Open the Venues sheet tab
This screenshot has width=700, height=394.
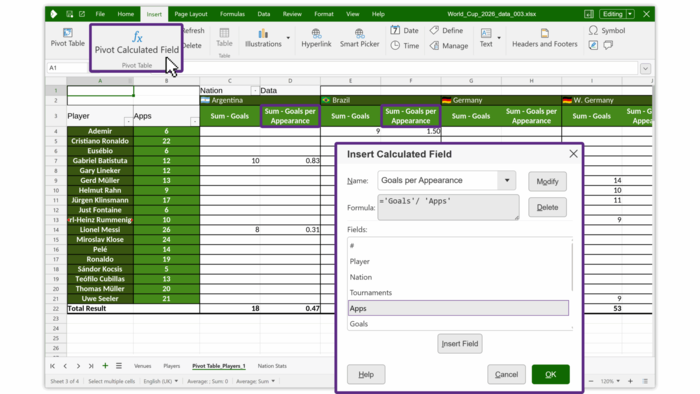pyautogui.click(x=143, y=366)
